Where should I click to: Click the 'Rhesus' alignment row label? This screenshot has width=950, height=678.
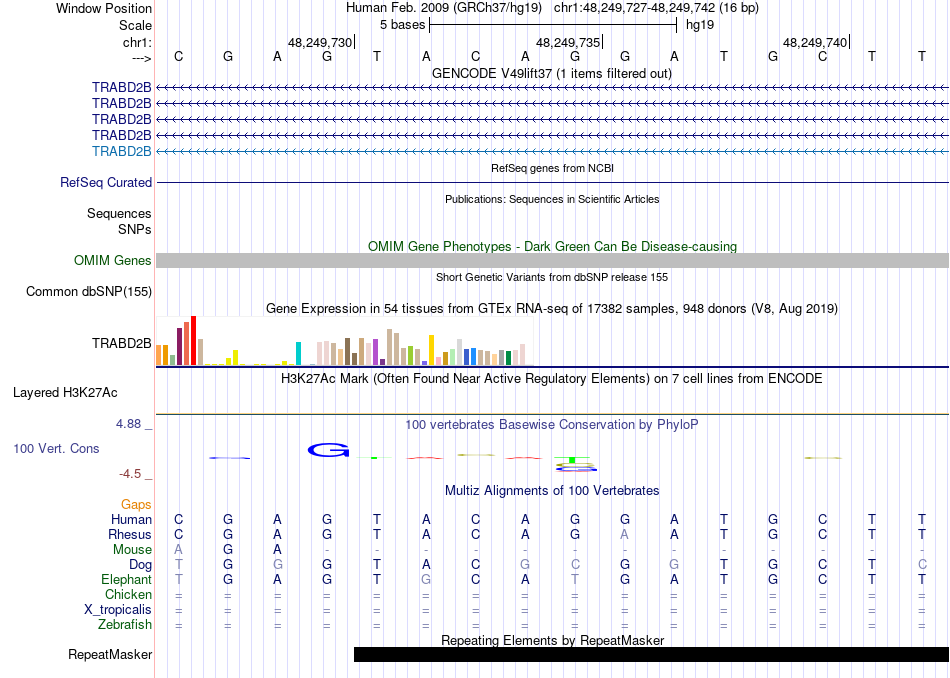pos(130,535)
